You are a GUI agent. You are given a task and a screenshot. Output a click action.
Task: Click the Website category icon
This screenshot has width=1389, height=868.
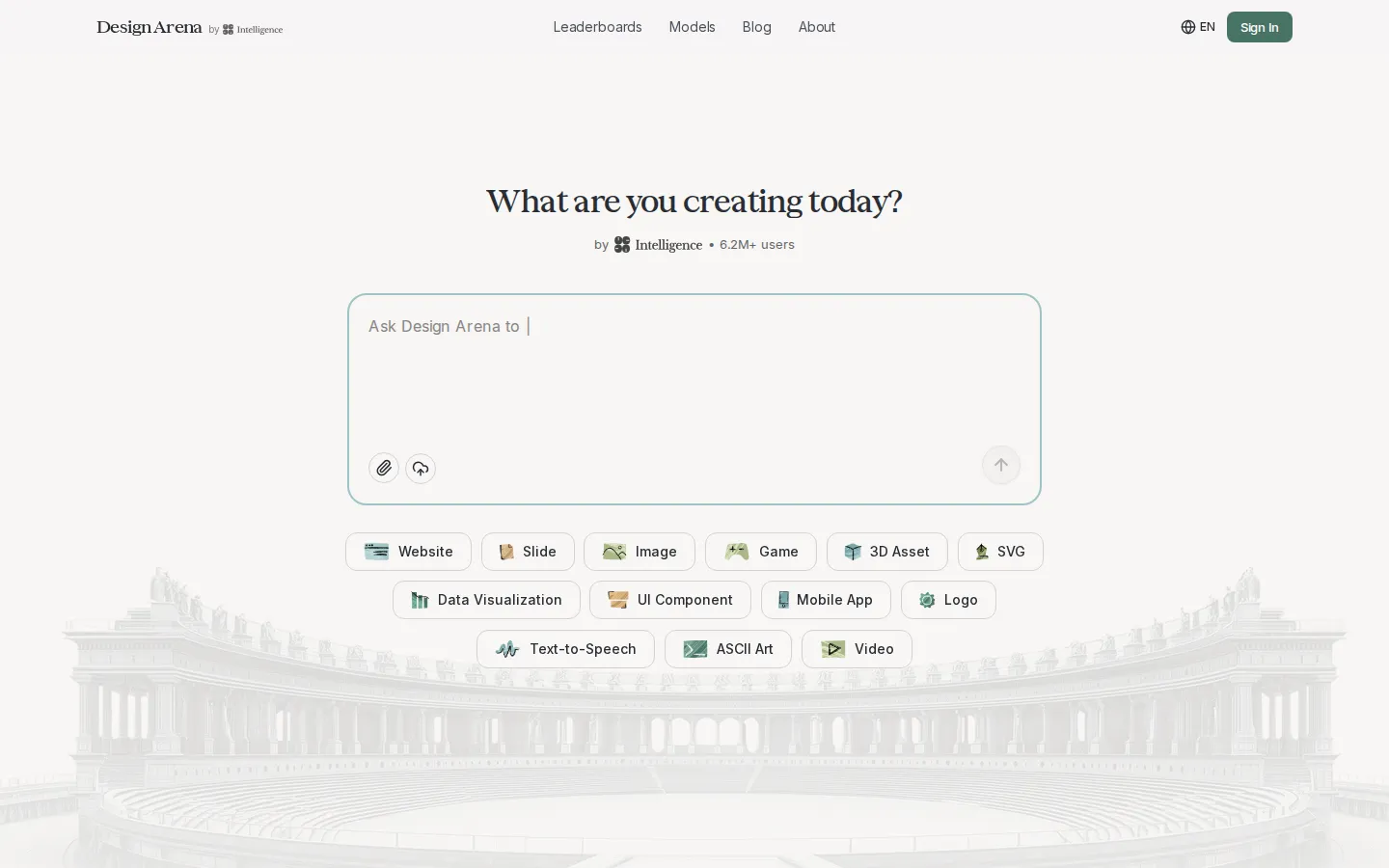[x=376, y=552]
